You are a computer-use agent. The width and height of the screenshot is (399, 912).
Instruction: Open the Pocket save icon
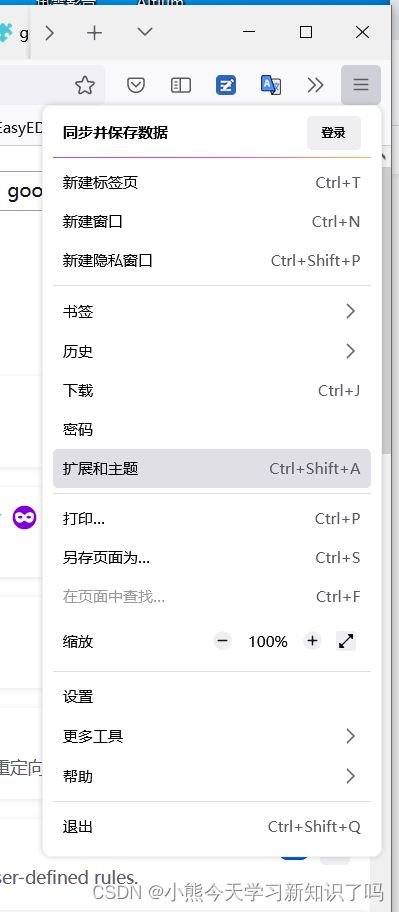pyautogui.click(x=136, y=86)
